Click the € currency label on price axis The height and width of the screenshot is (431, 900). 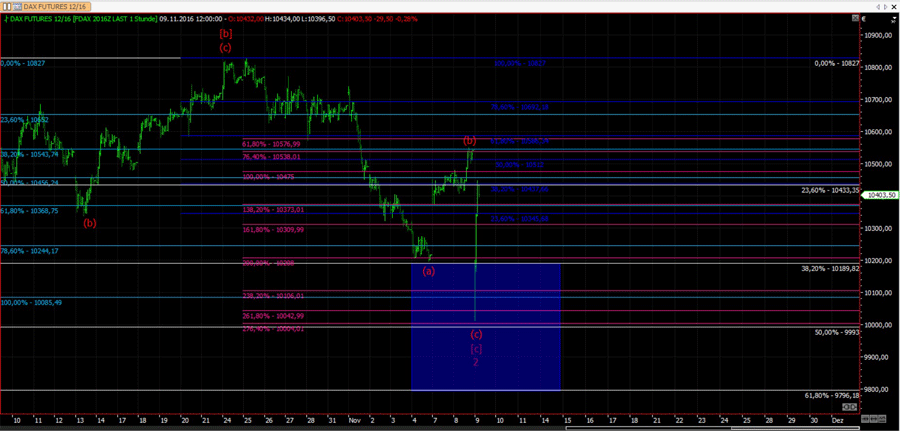[x=866, y=18]
